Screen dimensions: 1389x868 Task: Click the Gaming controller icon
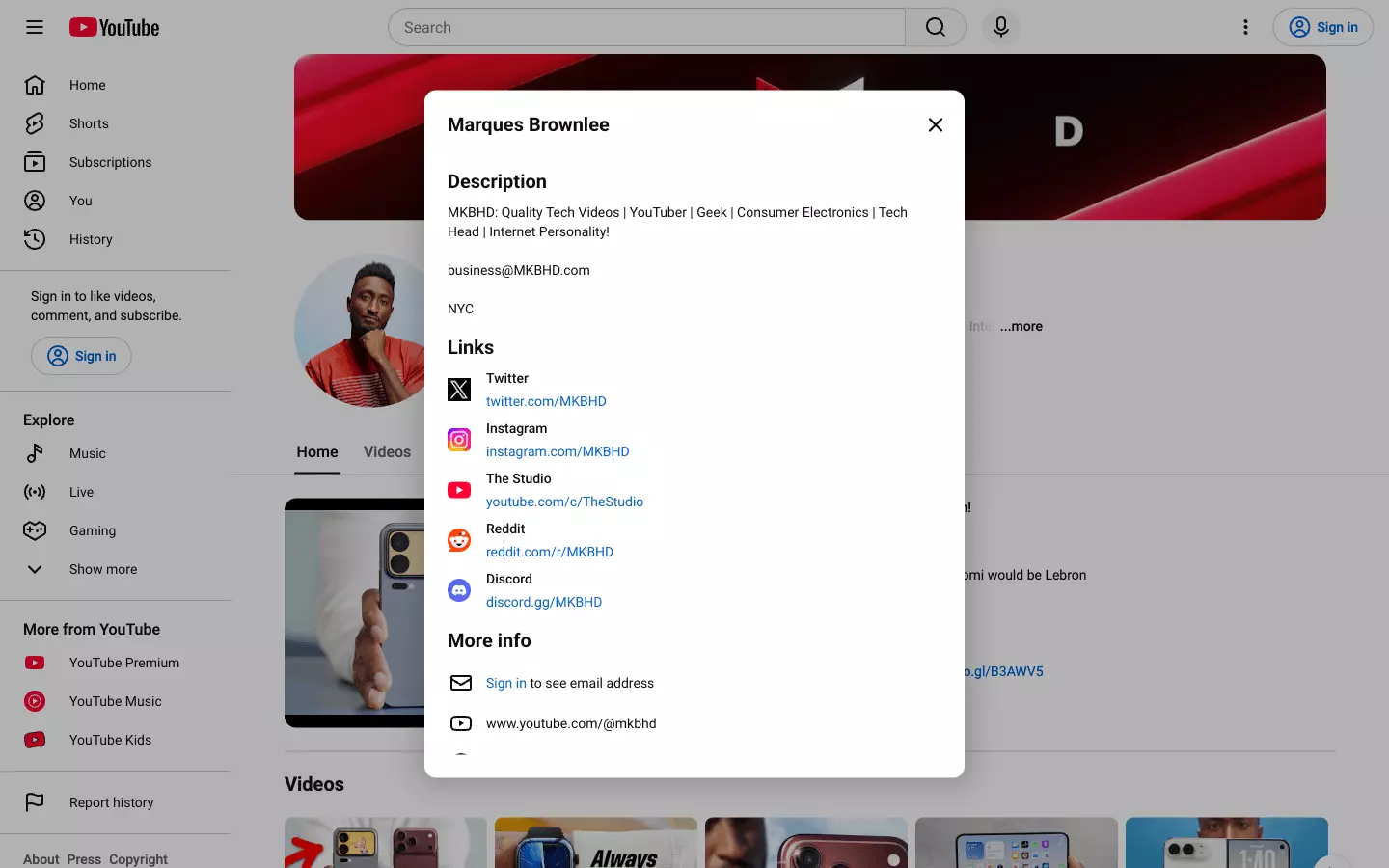(35, 530)
